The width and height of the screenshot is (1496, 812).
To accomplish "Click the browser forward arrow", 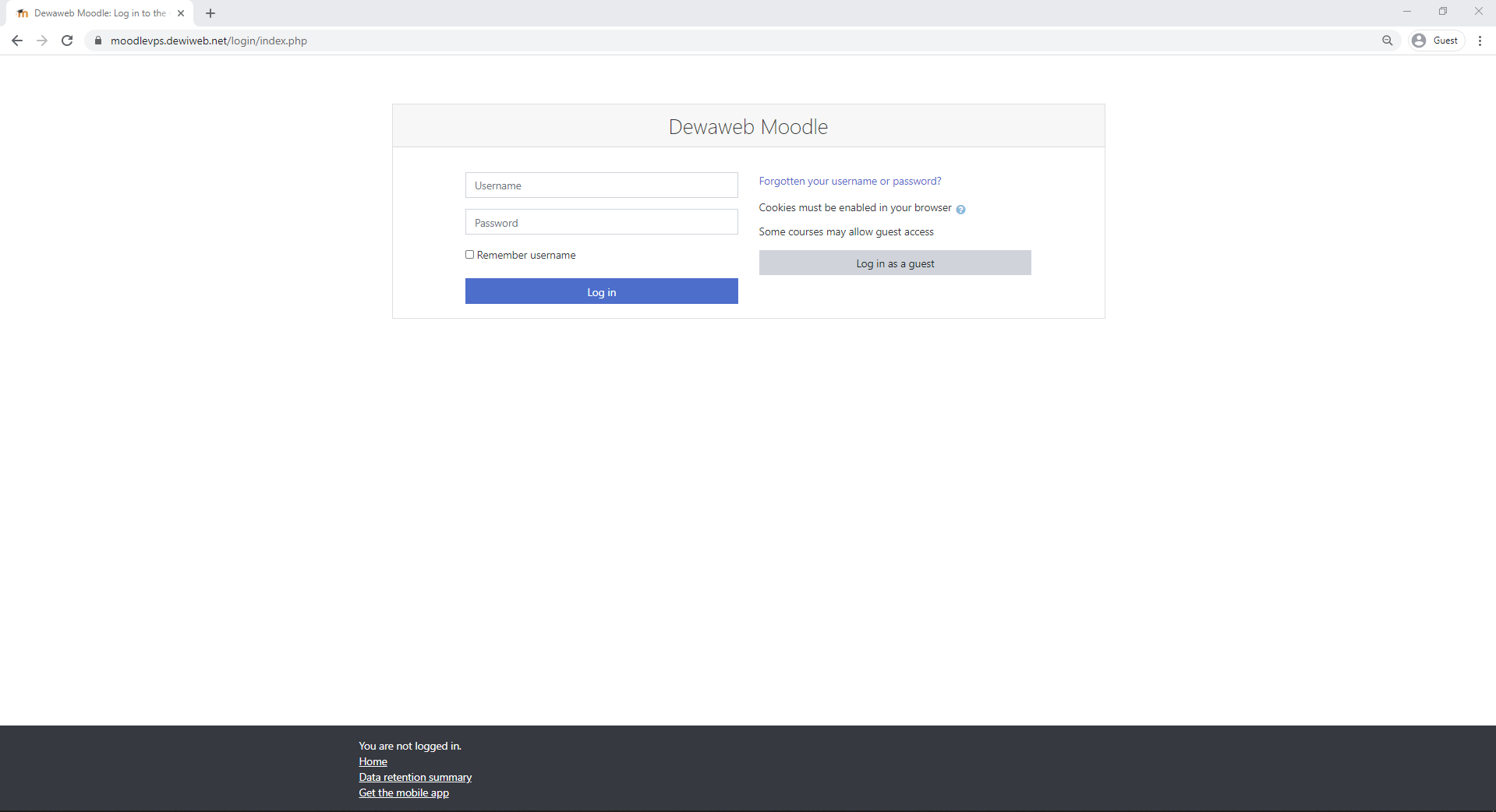I will pyautogui.click(x=42, y=41).
